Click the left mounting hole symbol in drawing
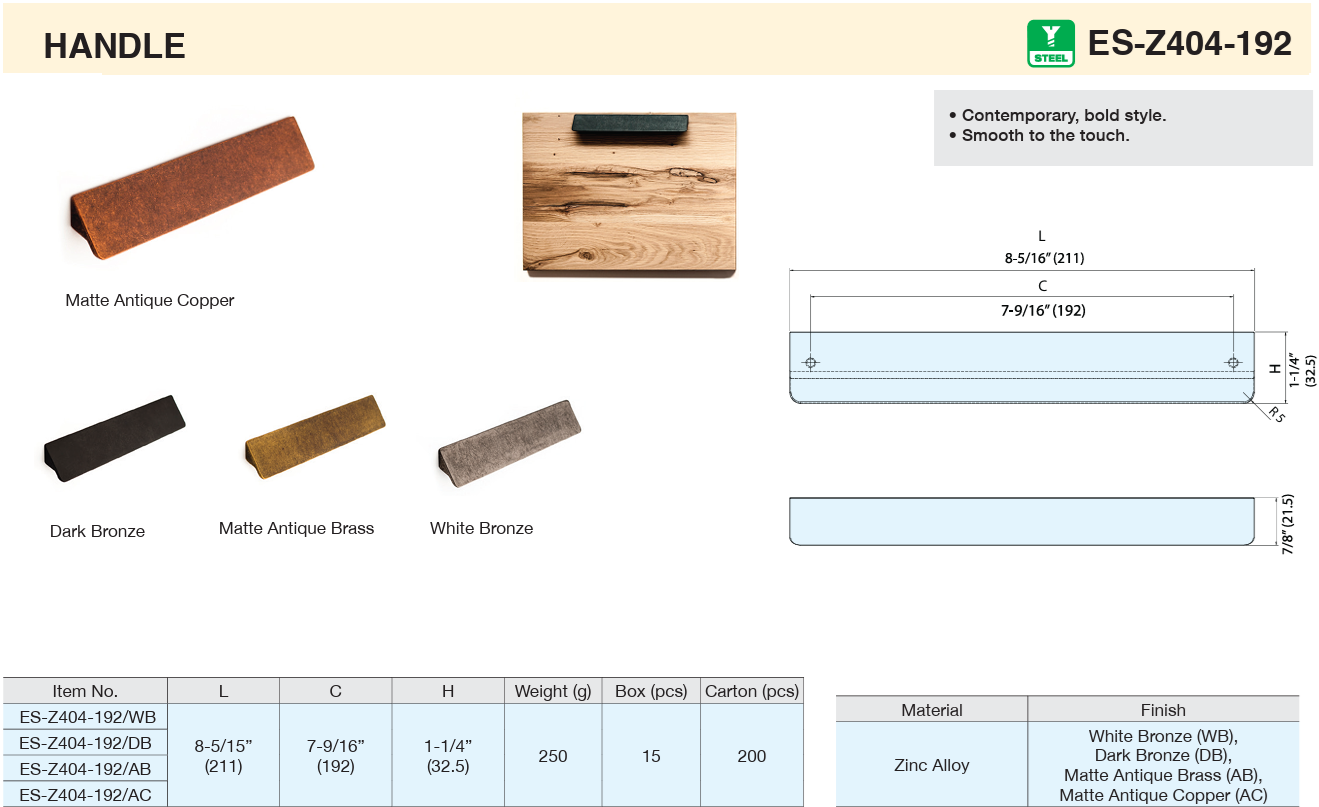Screen dimensions: 1319x807 [811, 362]
